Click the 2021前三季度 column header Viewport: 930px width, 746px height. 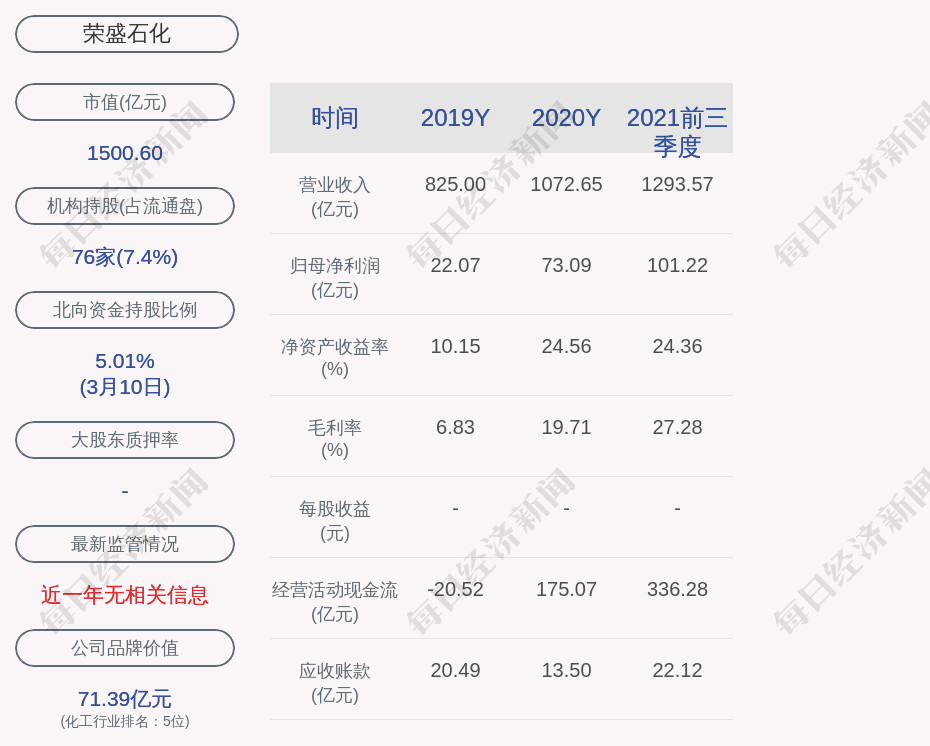pos(677,131)
